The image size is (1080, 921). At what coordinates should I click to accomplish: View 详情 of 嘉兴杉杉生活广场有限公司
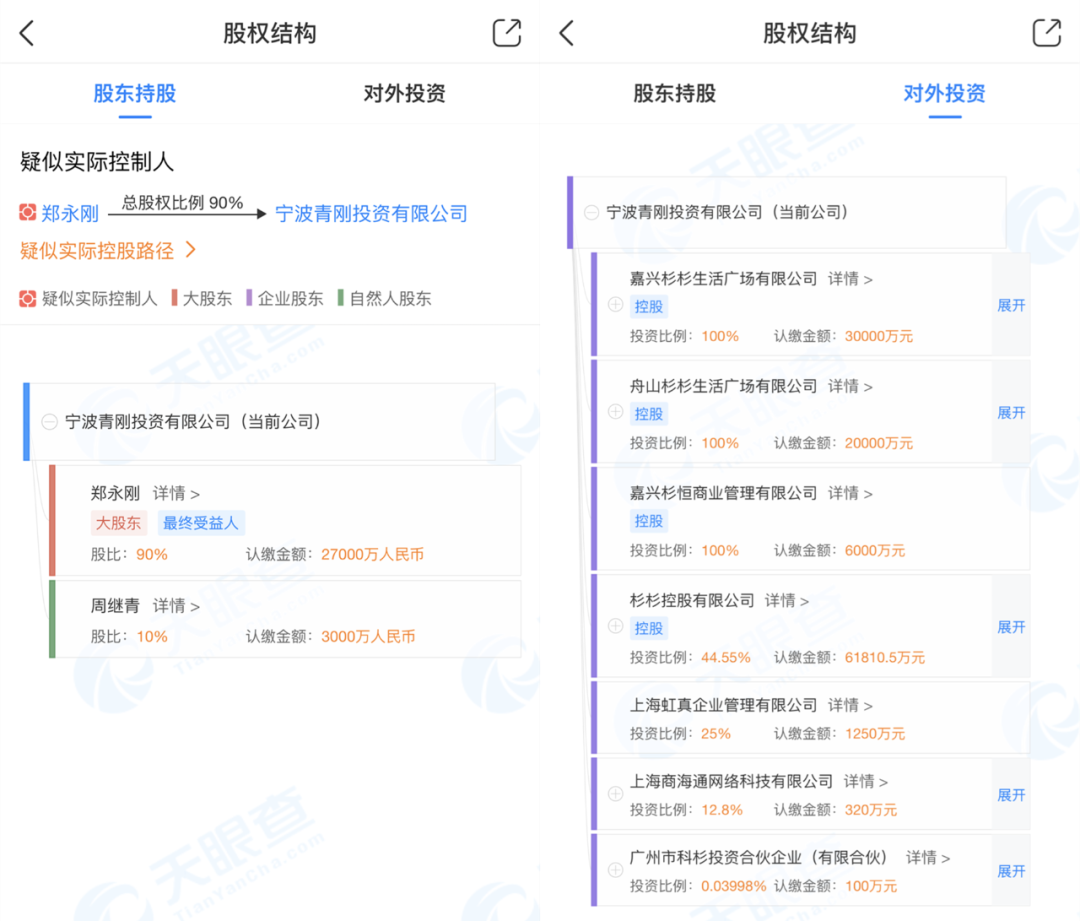coord(851,279)
